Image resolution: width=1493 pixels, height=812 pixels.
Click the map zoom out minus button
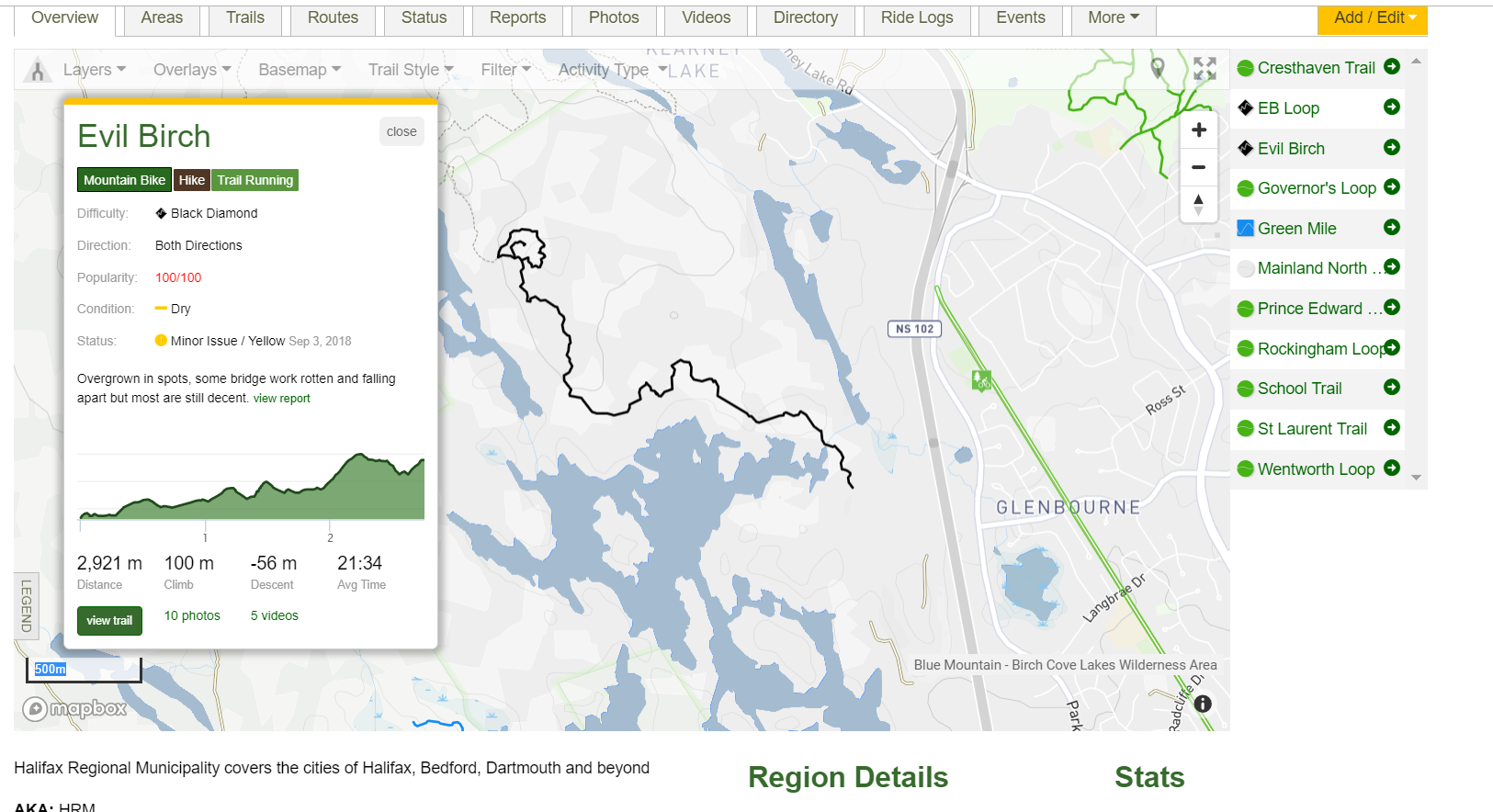click(1198, 167)
